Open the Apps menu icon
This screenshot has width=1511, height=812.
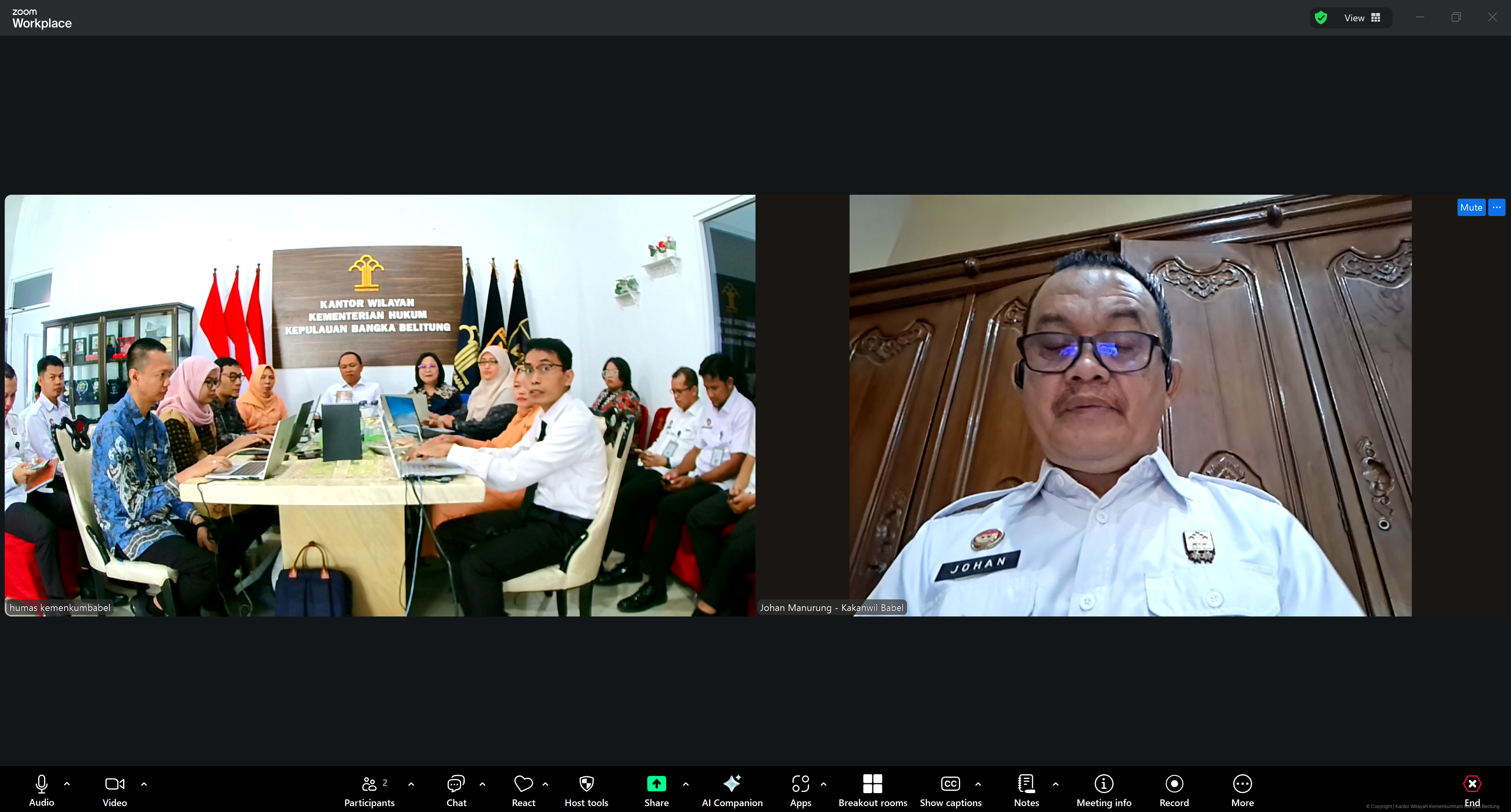[x=800, y=784]
